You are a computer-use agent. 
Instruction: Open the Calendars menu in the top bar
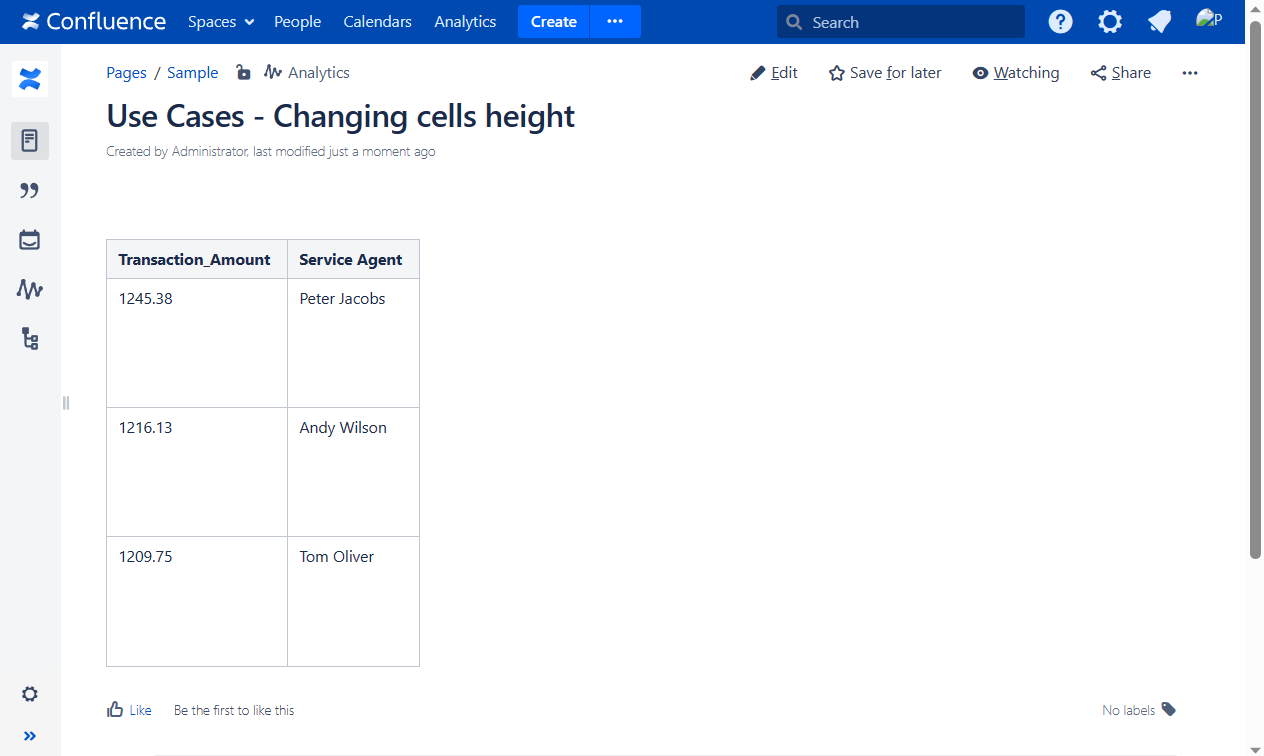click(377, 22)
